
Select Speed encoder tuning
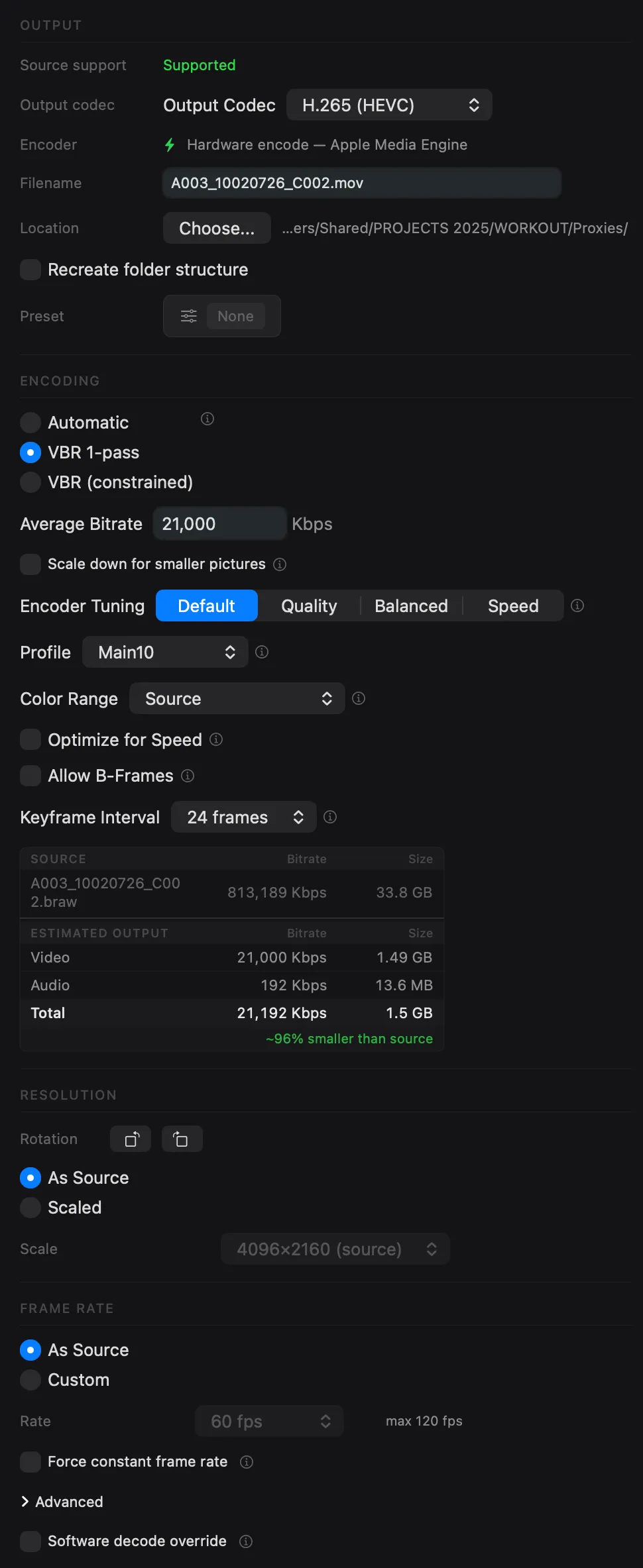(x=513, y=605)
